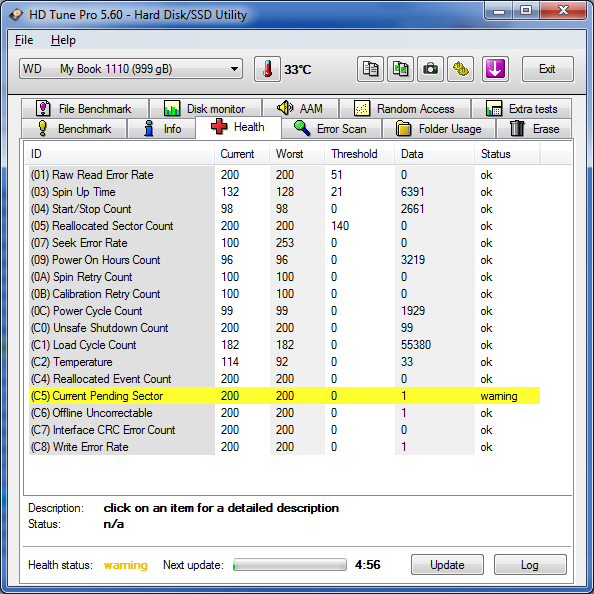Switch to the Benchmark tab

pyautogui.click(x=74, y=129)
